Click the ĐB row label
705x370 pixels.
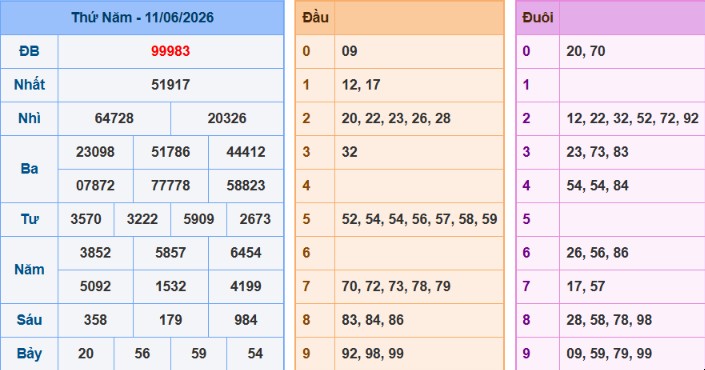pos(29,51)
